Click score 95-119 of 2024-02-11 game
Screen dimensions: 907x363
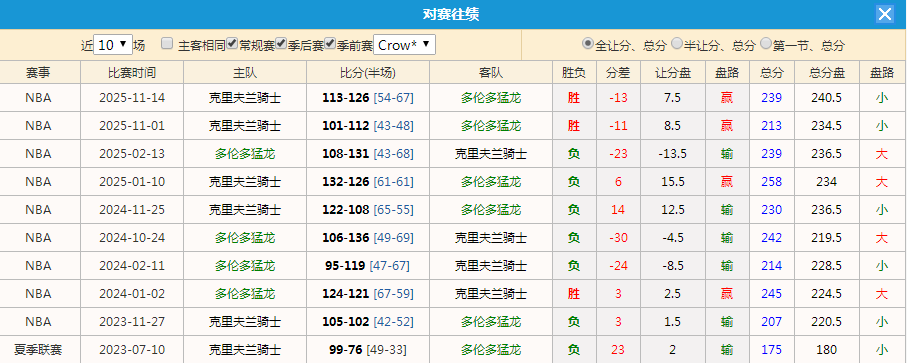pyautogui.click(x=345, y=266)
